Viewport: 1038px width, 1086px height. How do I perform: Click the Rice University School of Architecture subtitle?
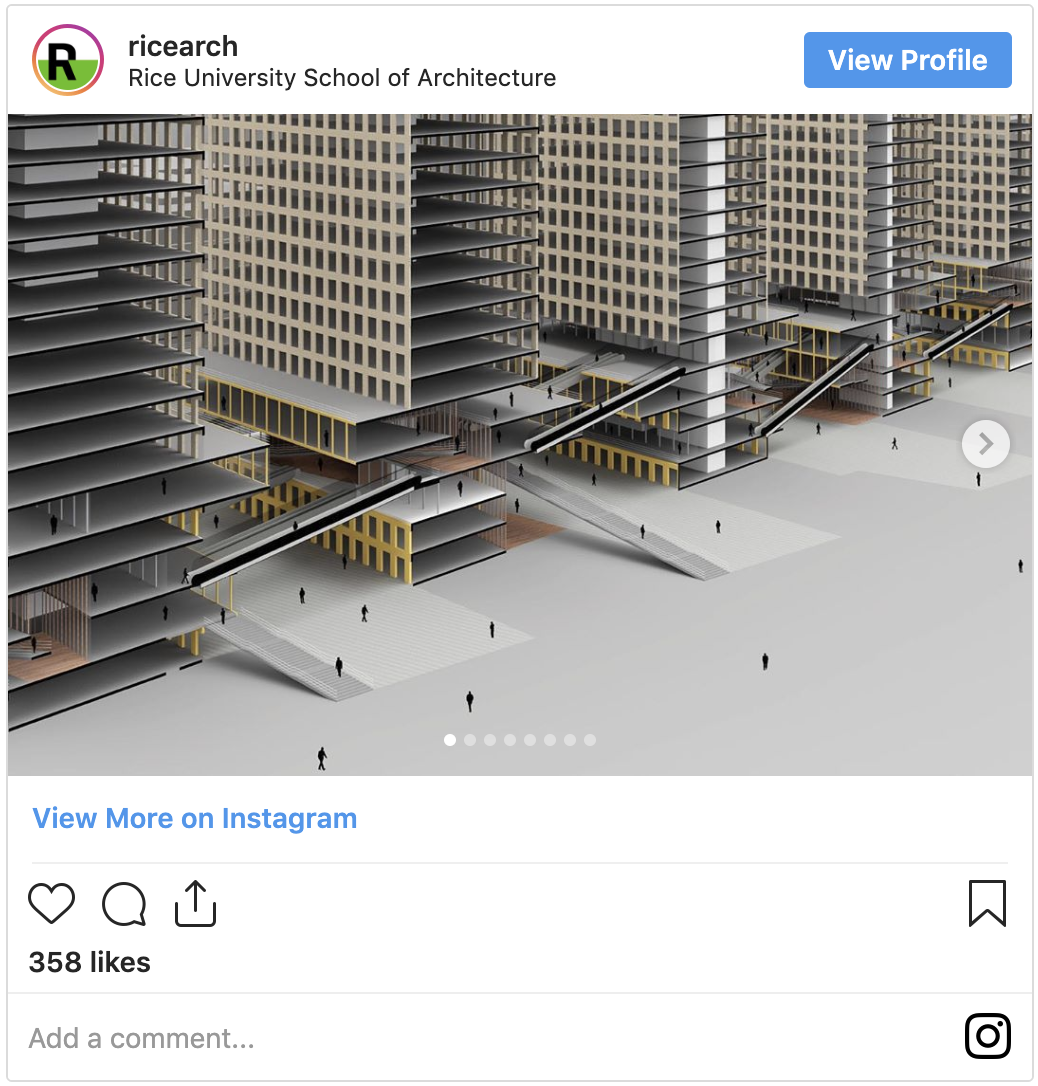tap(342, 78)
